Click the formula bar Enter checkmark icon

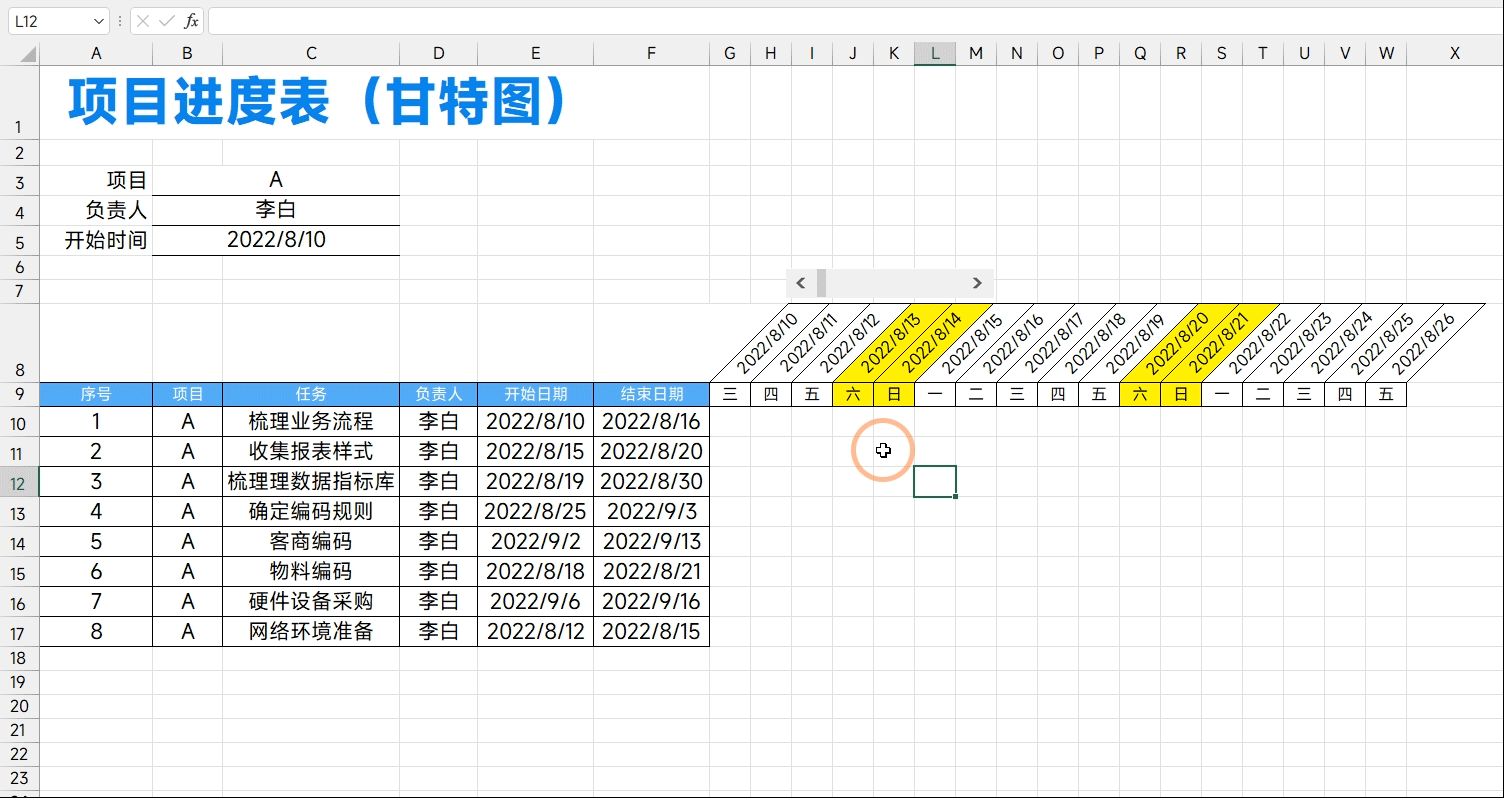point(167,21)
